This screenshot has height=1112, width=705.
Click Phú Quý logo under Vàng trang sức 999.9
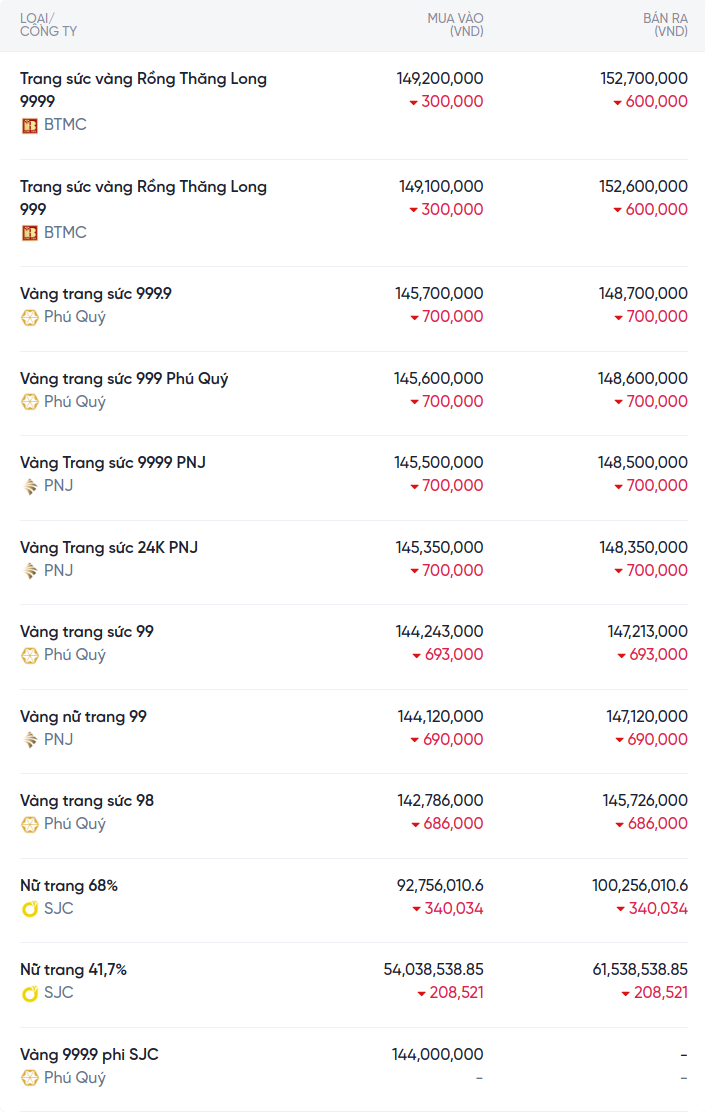(30, 317)
